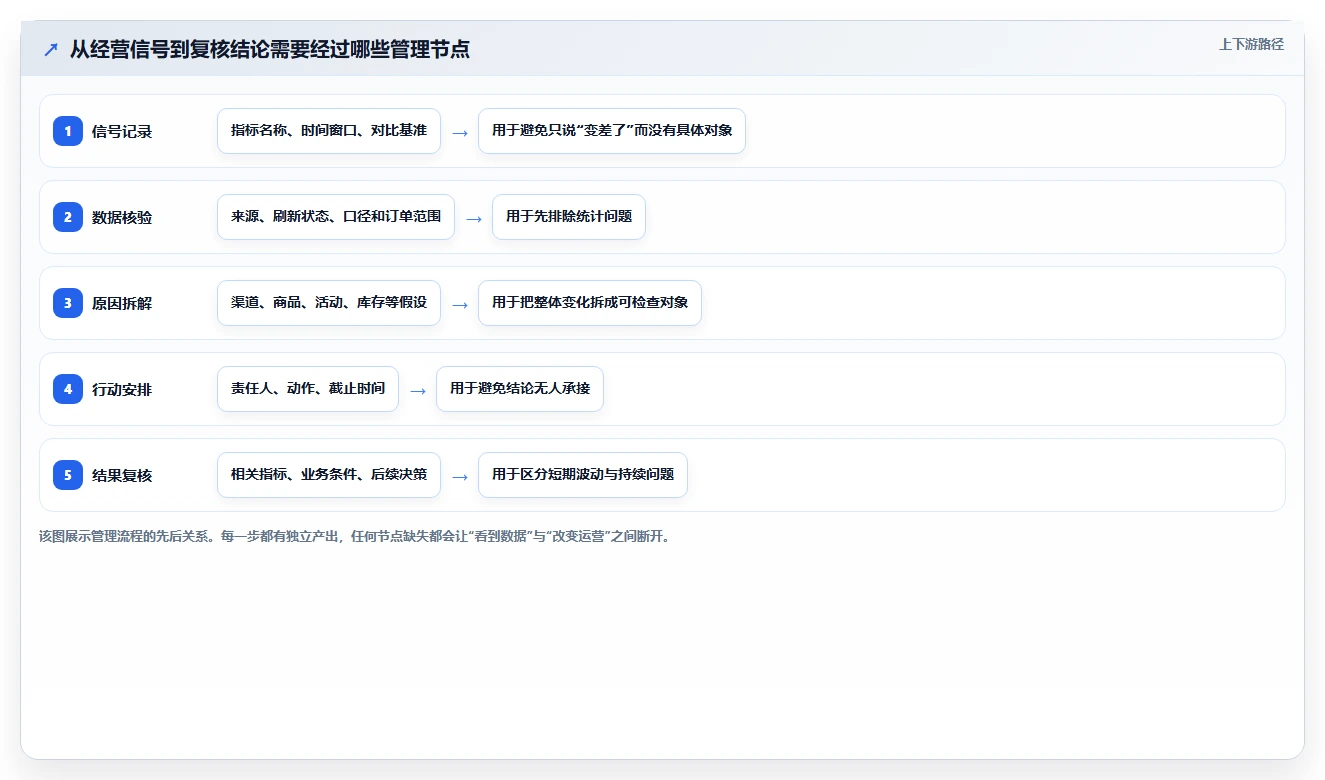Click the number 3 step badge
Viewport: 1325px width, 780px height.
coord(68,303)
